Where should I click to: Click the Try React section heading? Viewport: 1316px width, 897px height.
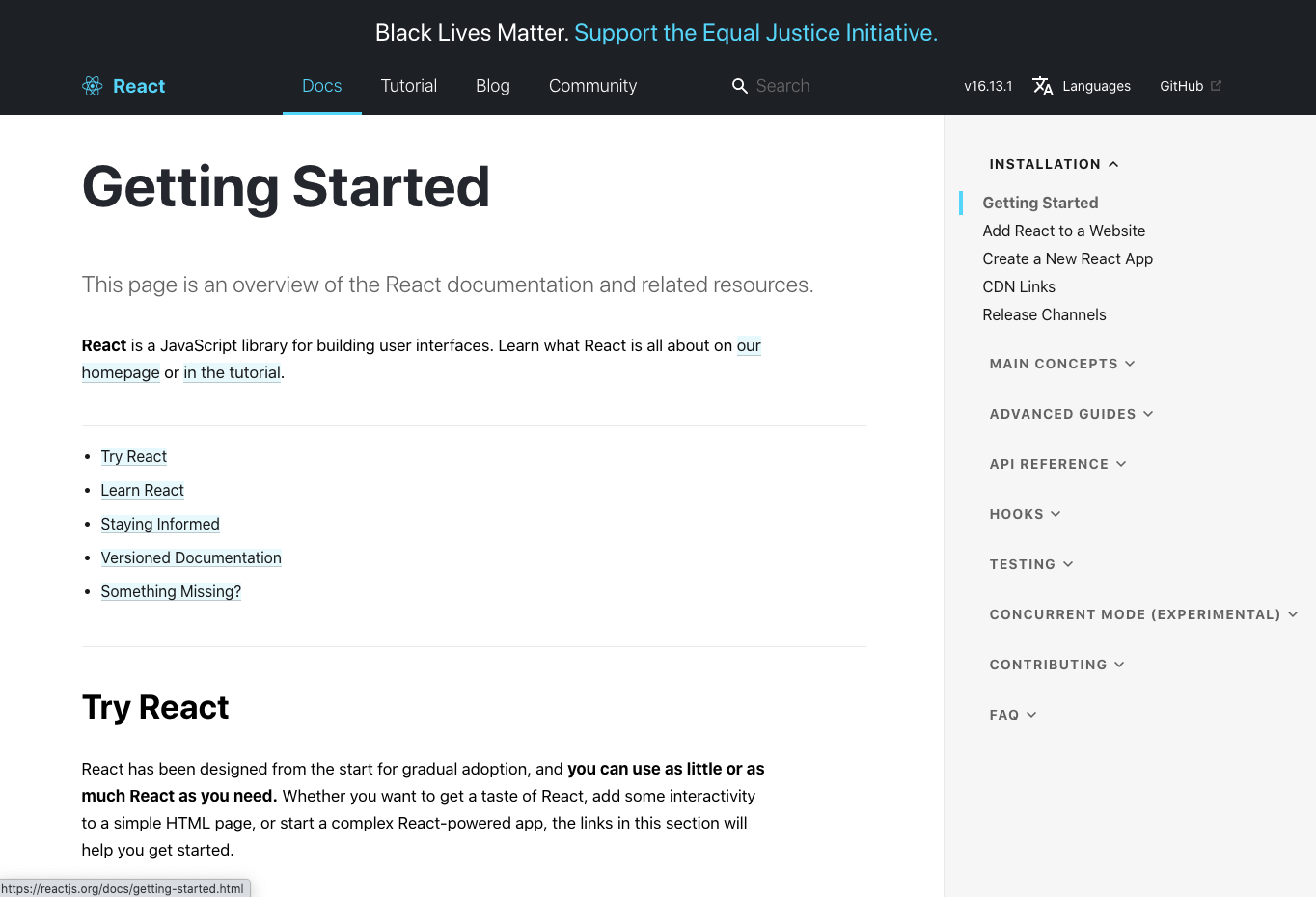click(x=155, y=707)
